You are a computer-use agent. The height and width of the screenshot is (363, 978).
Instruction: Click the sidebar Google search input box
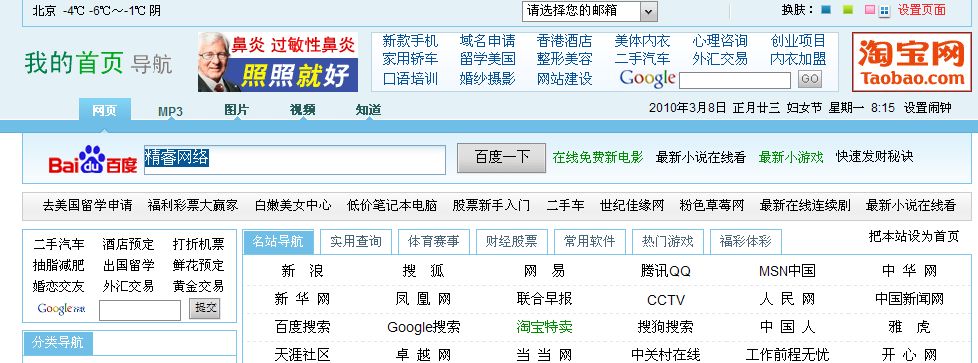coord(140,310)
